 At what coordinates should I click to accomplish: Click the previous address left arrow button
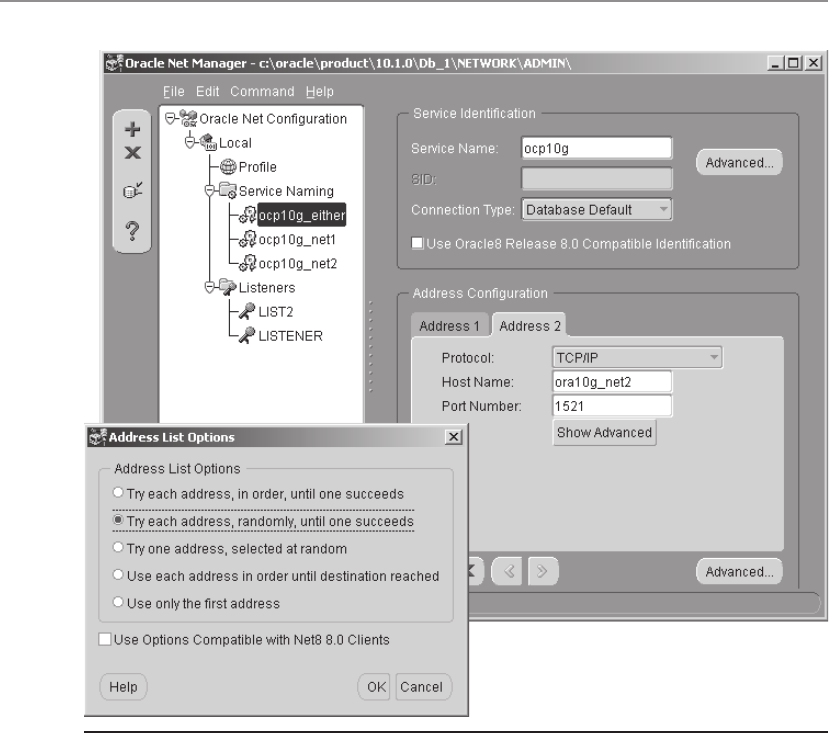[x=509, y=571]
